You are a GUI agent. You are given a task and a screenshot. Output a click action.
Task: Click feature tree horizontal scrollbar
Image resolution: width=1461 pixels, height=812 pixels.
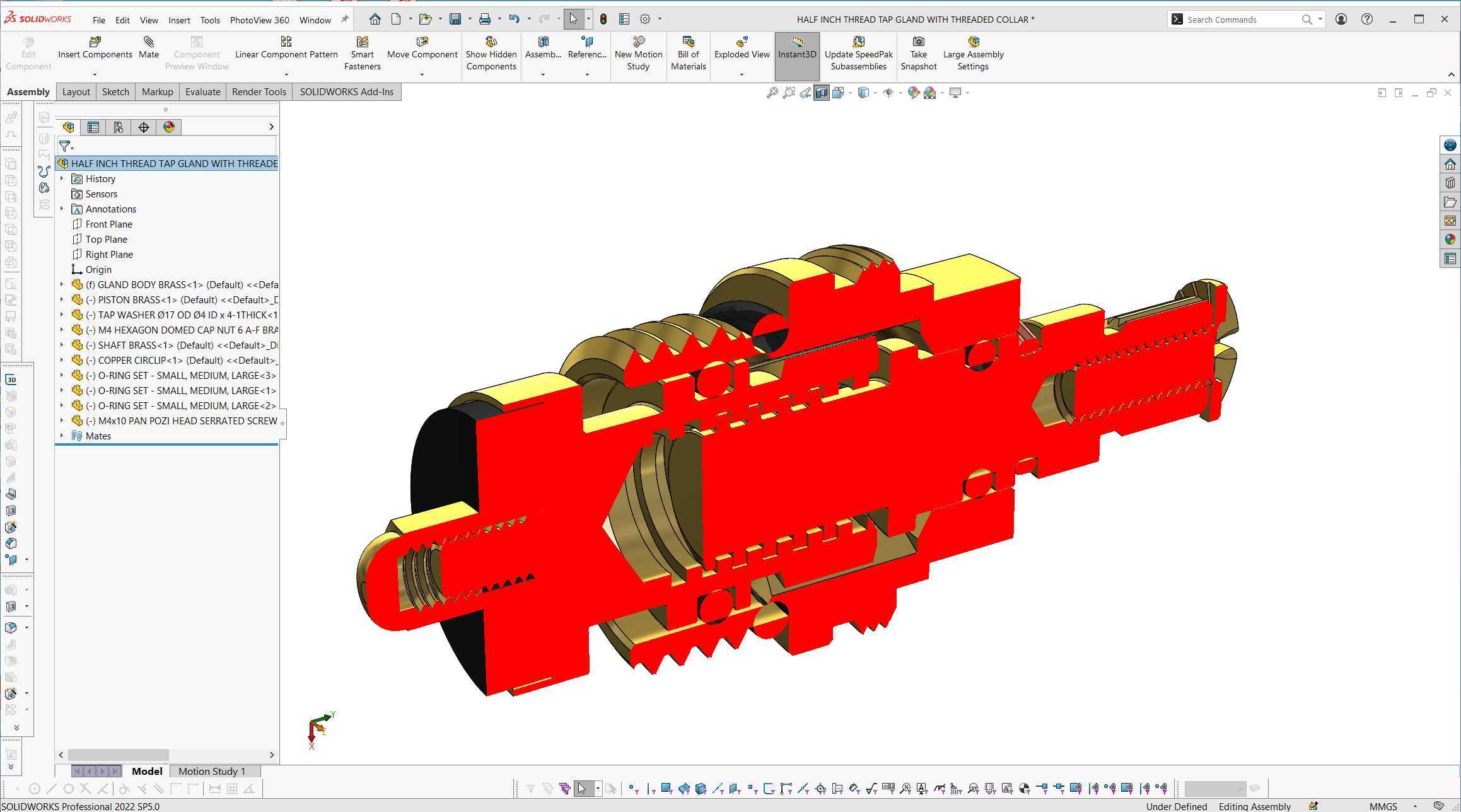(x=119, y=755)
